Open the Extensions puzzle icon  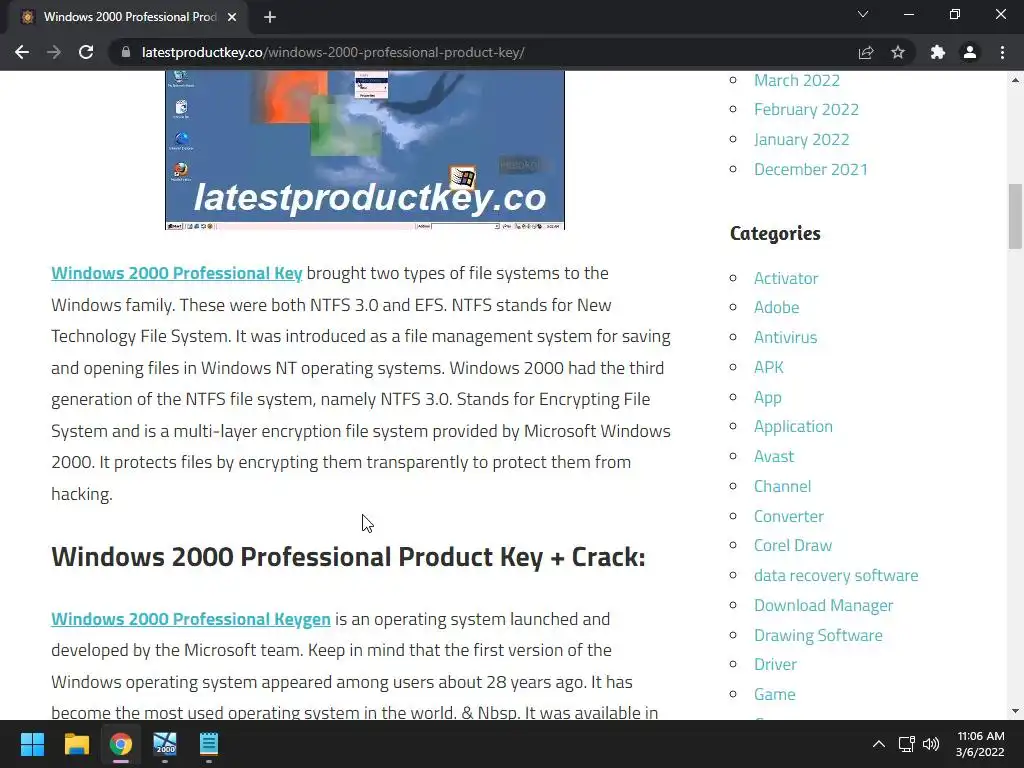coord(938,52)
